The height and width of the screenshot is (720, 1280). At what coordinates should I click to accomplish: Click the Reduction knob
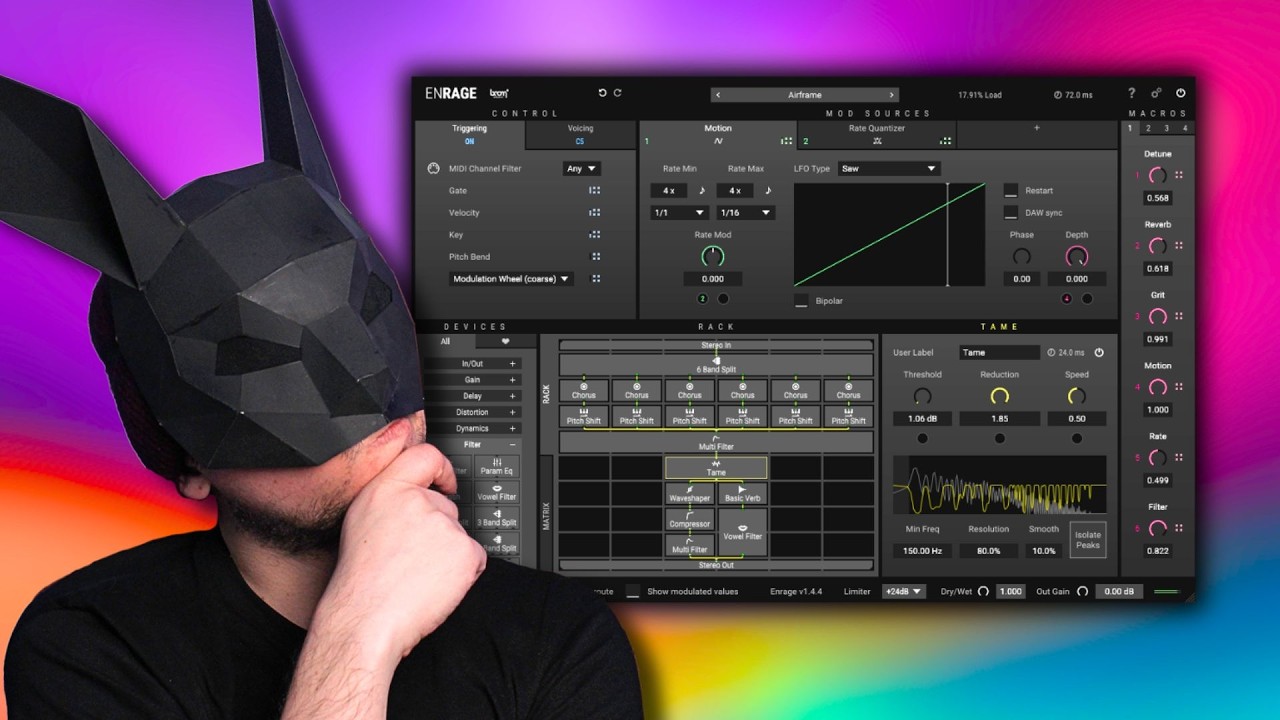pos(999,396)
